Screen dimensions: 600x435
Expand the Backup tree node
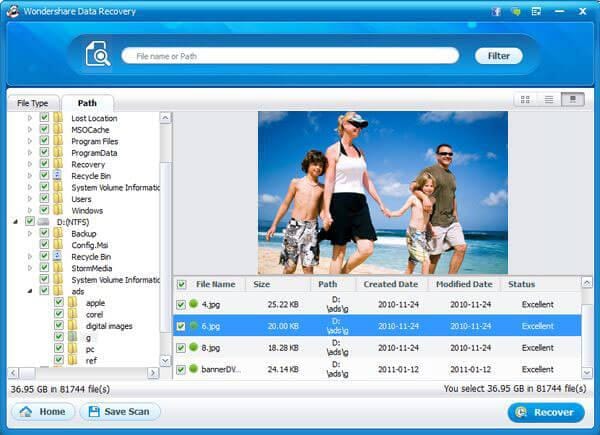30,233
